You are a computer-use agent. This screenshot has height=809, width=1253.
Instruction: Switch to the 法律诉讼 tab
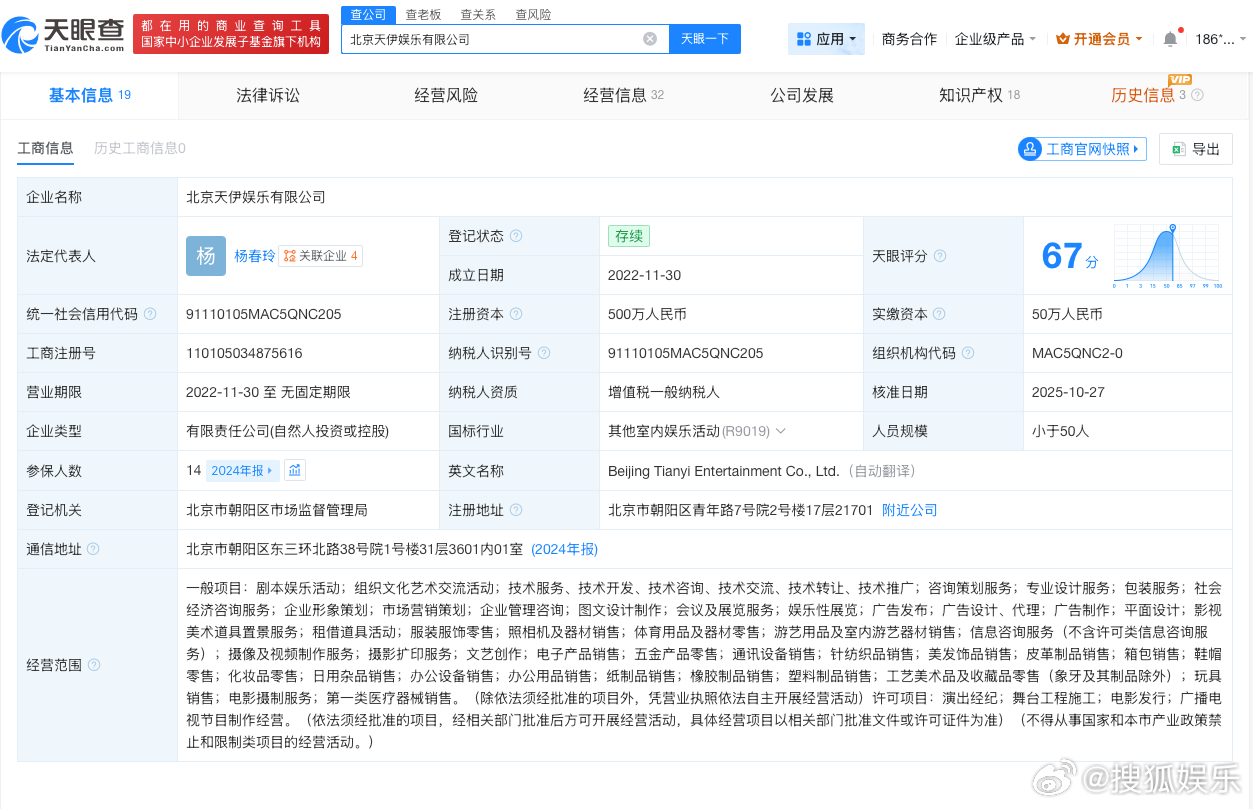[x=267, y=95]
